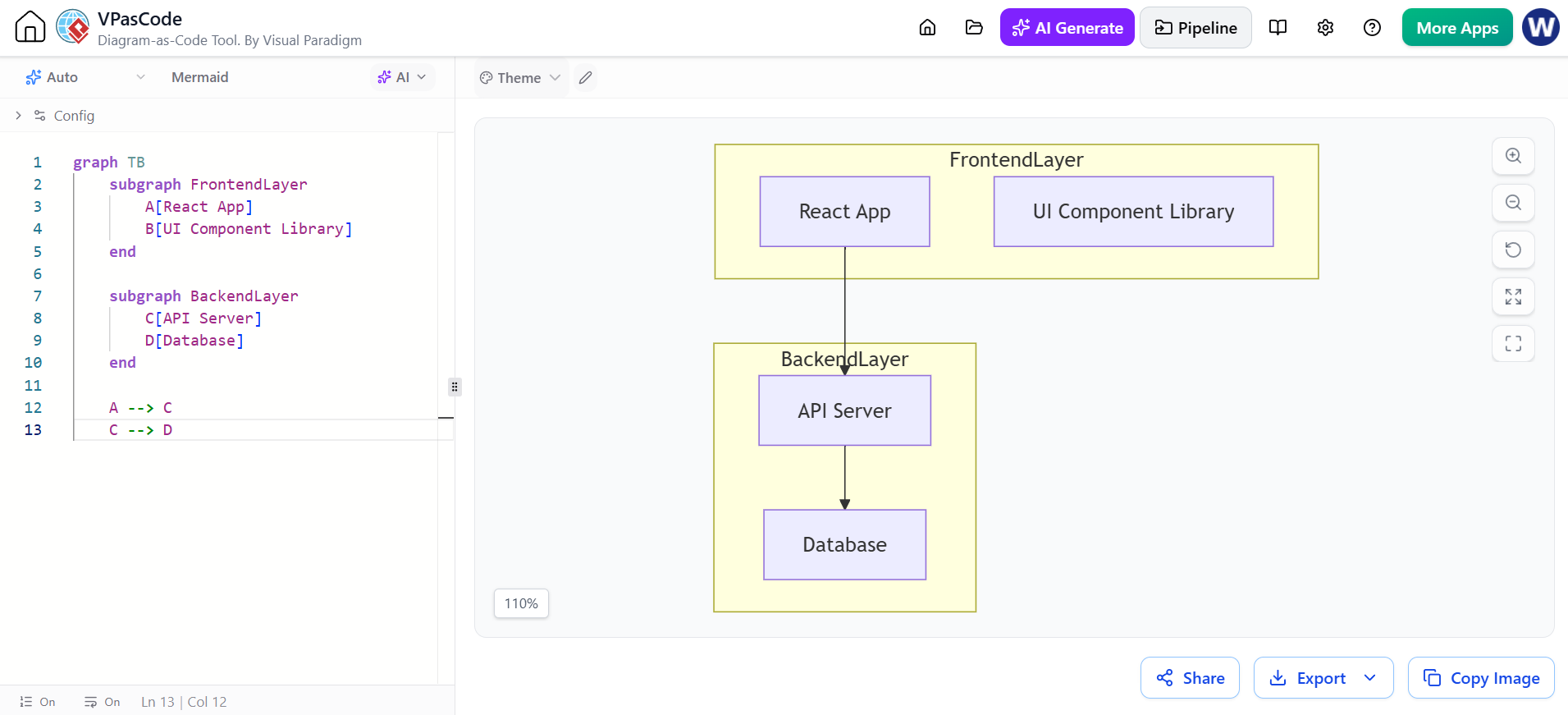Image resolution: width=1568 pixels, height=715 pixels.
Task: Click the W user avatar
Action: coord(1541,27)
